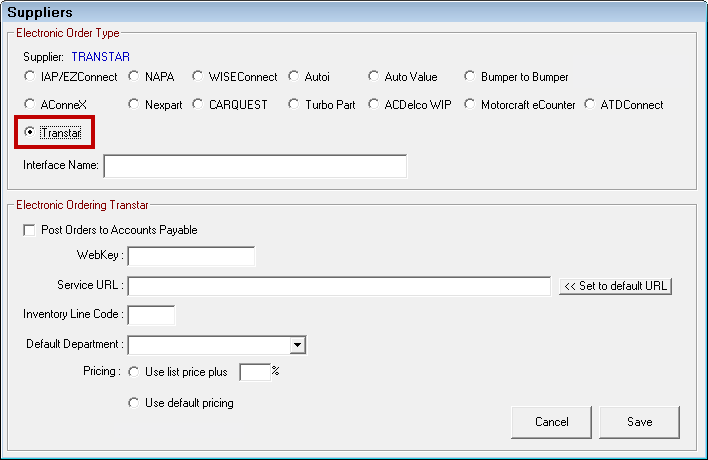Select the WISEConnect option
708x460 pixels.
pos(200,77)
